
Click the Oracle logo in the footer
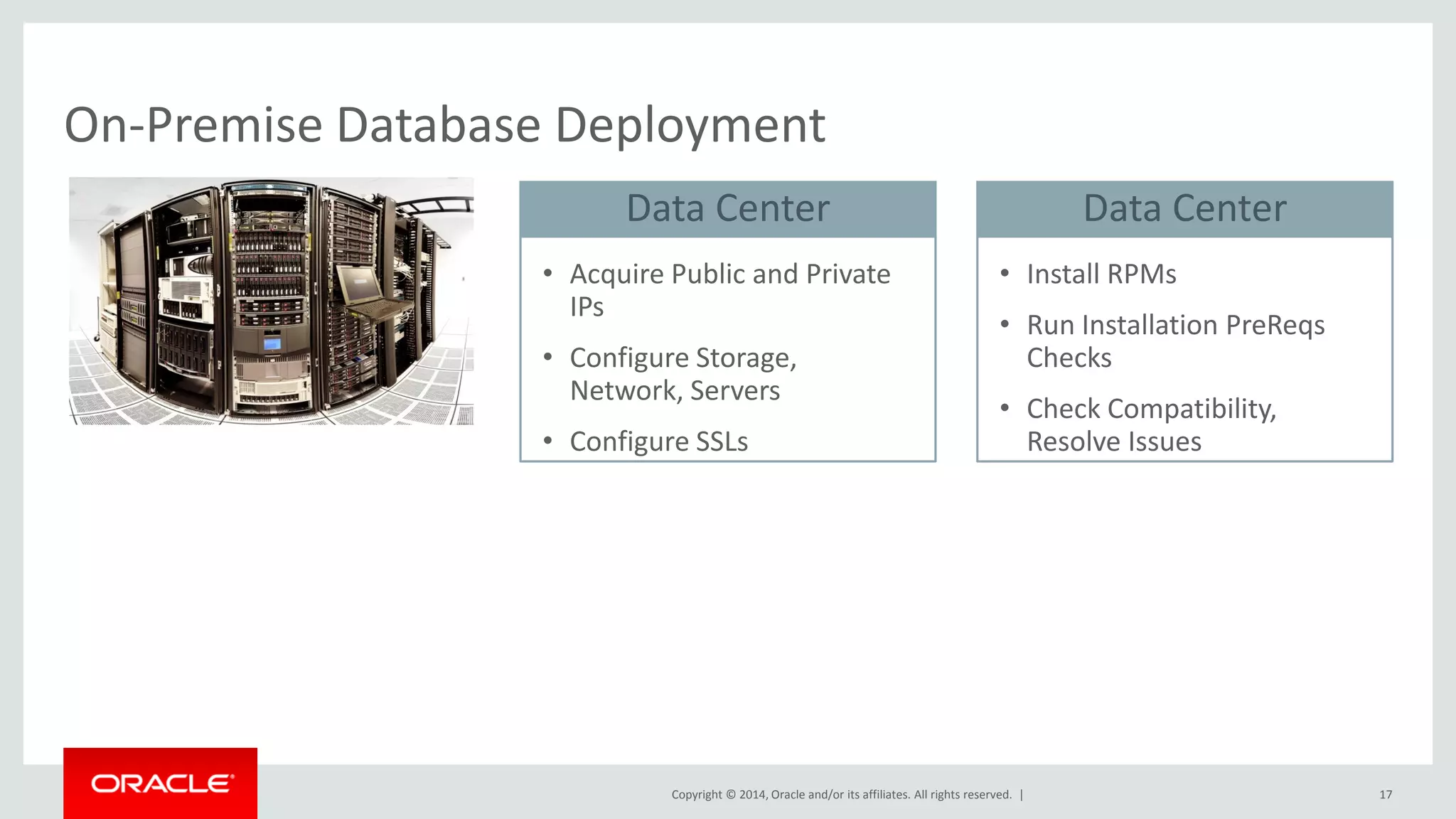point(161,783)
